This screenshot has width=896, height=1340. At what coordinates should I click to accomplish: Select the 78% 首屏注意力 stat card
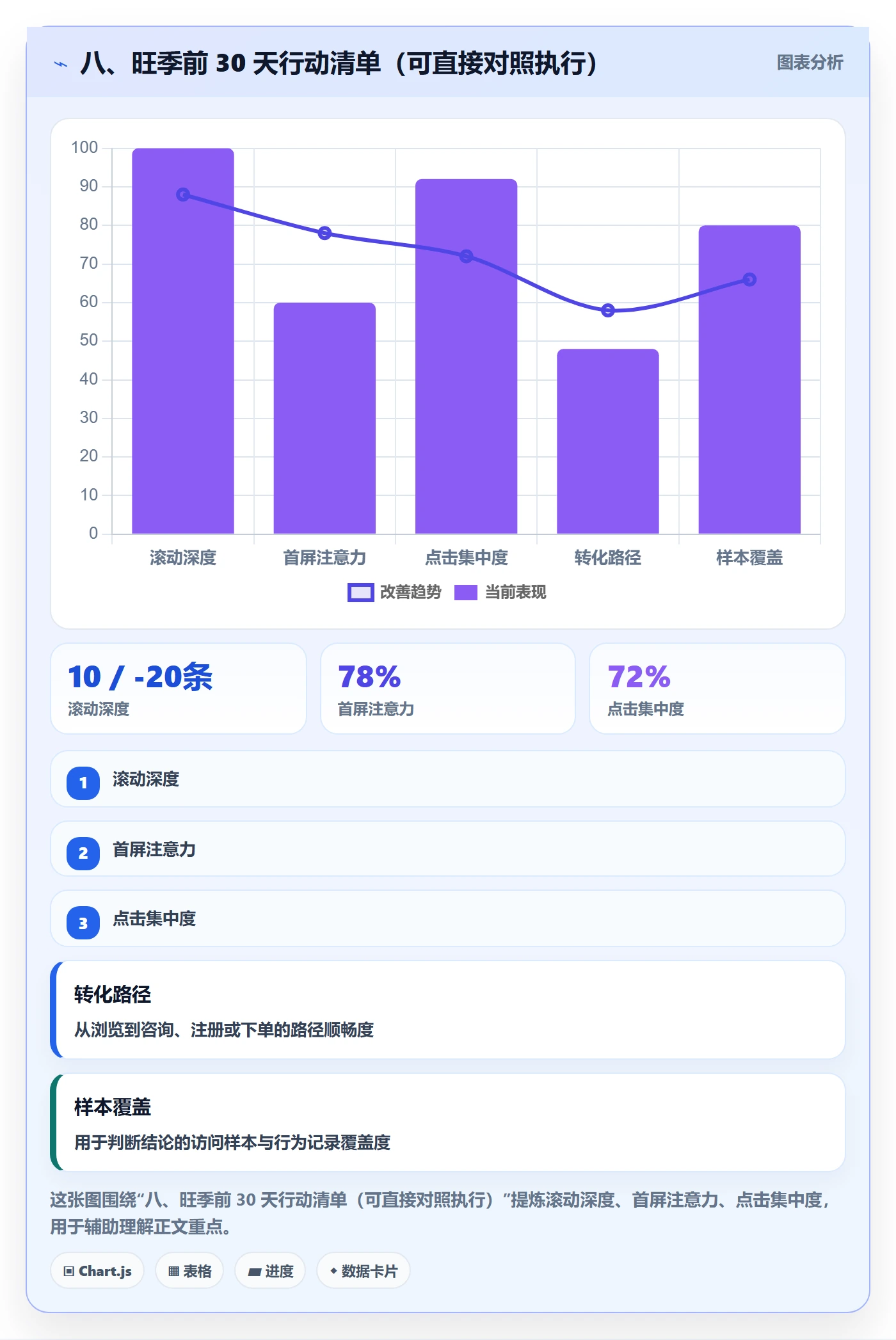pos(448,689)
